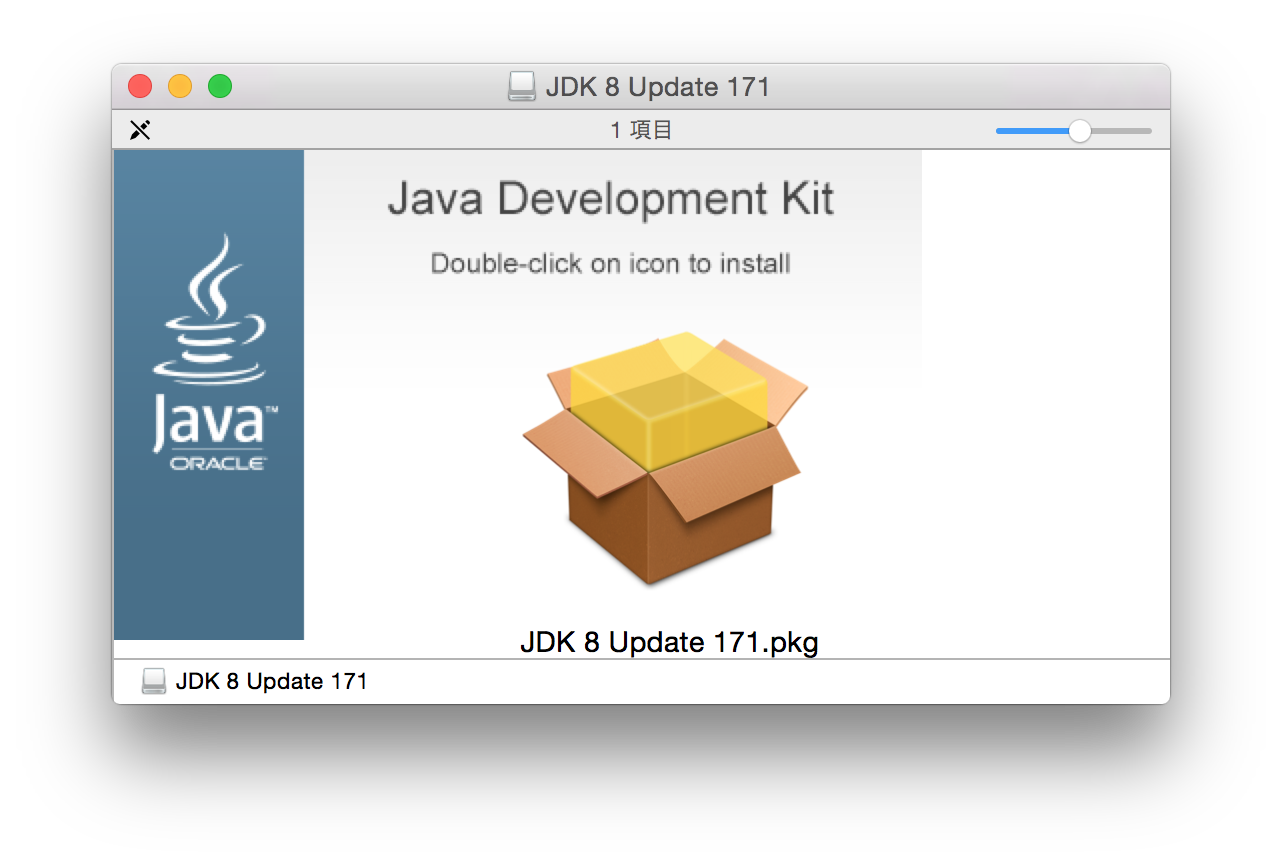Minimize the JDK installer window
Image resolution: width=1282 pixels, height=864 pixels.
click(180, 86)
